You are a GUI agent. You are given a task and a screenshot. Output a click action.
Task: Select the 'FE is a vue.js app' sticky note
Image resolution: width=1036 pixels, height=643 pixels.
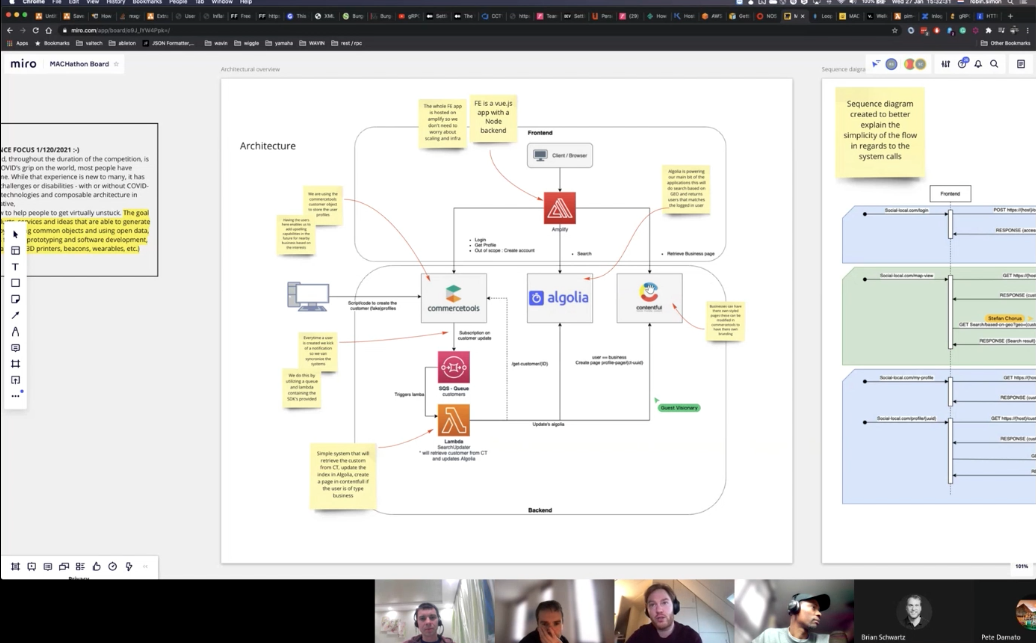pos(494,118)
